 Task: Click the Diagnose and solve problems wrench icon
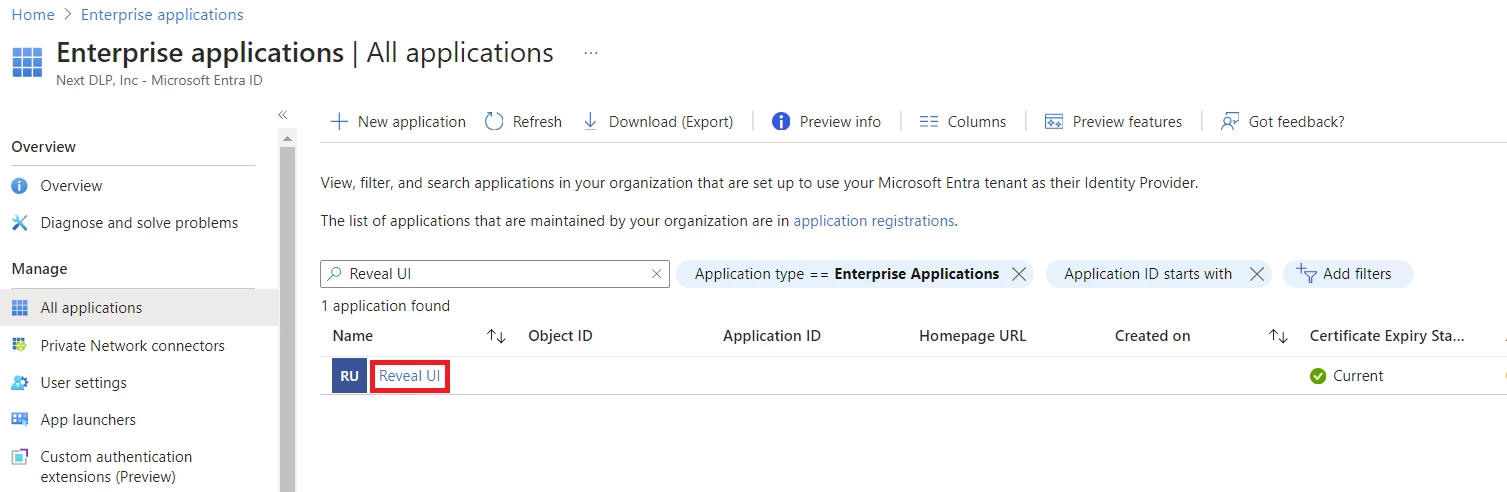click(20, 223)
